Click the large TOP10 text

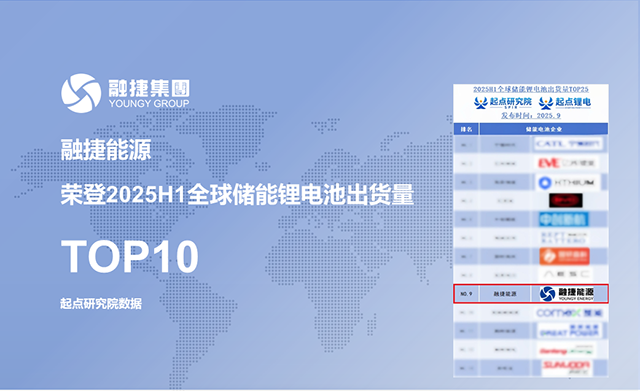(x=129, y=256)
